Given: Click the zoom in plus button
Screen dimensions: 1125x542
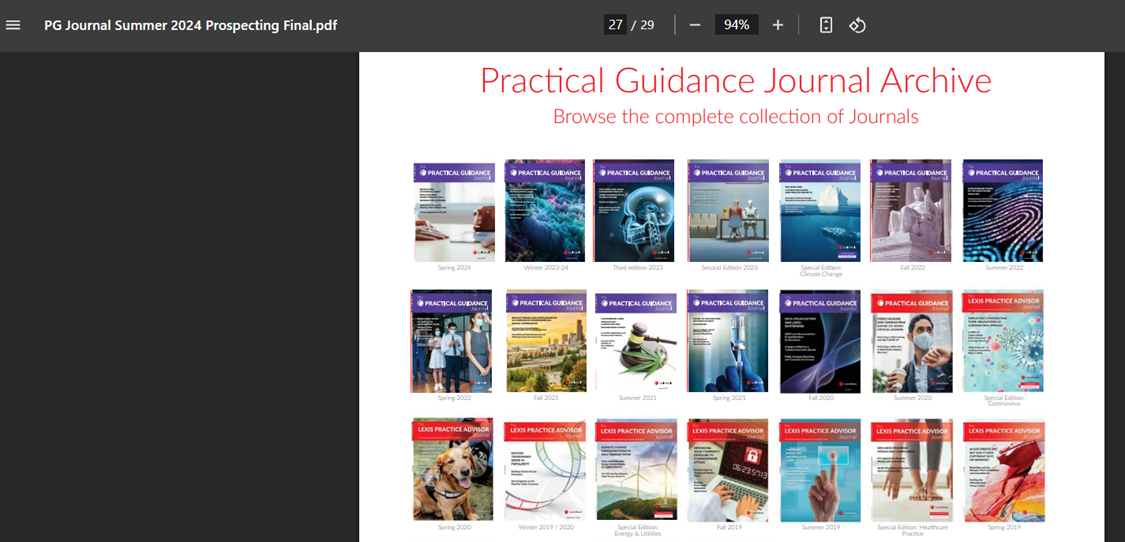Looking at the screenshot, I should point(778,25).
